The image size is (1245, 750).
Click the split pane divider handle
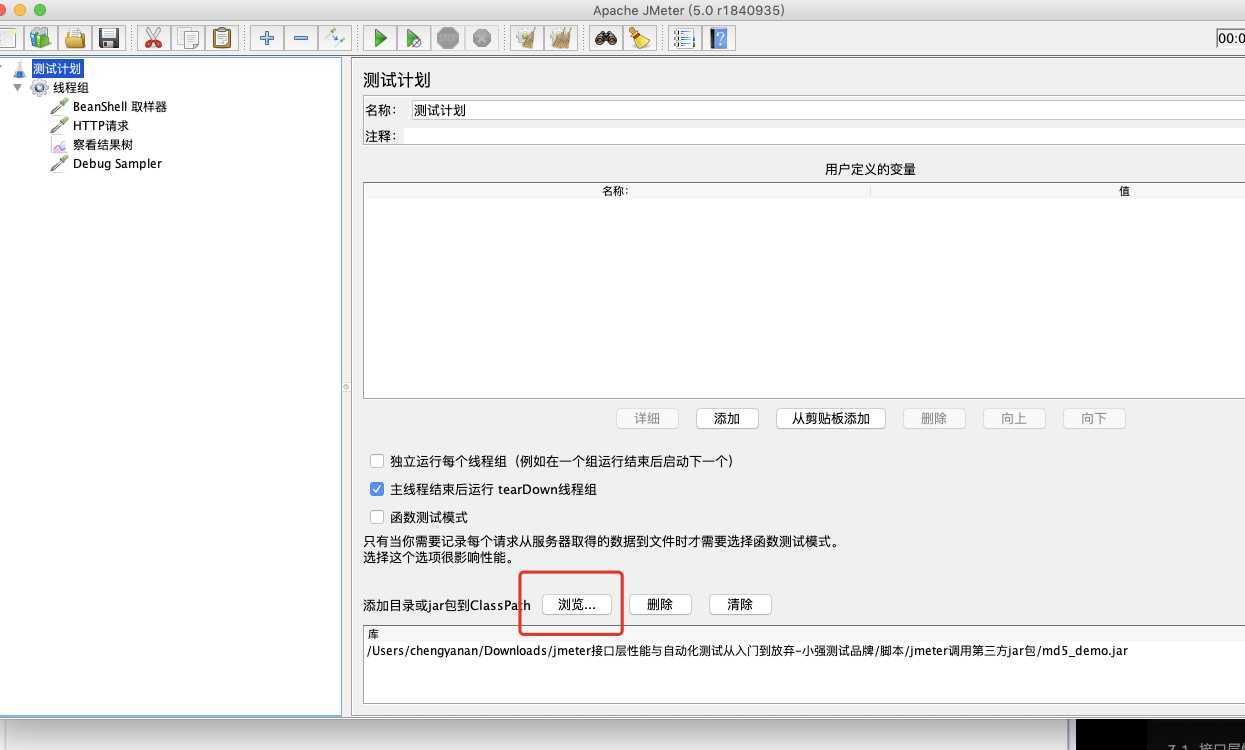tap(346, 386)
